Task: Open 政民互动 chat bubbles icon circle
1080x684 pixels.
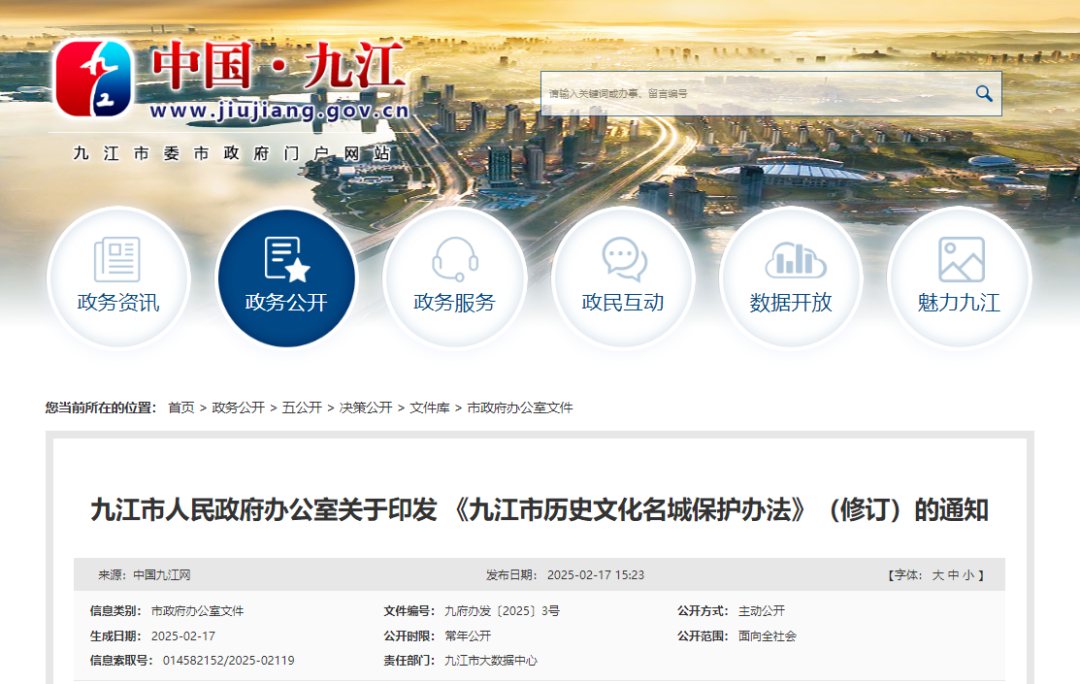Action: pyautogui.click(x=623, y=278)
